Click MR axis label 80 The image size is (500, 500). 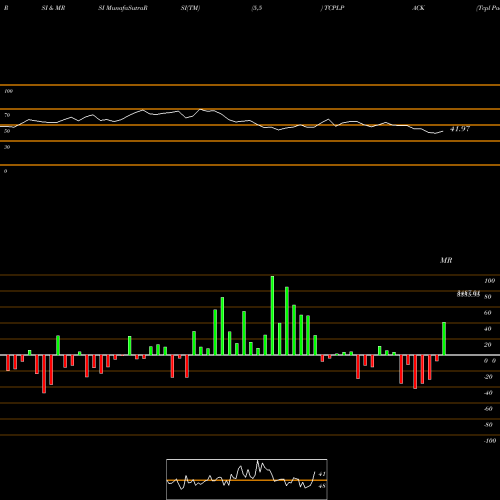click(x=488, y=297)
